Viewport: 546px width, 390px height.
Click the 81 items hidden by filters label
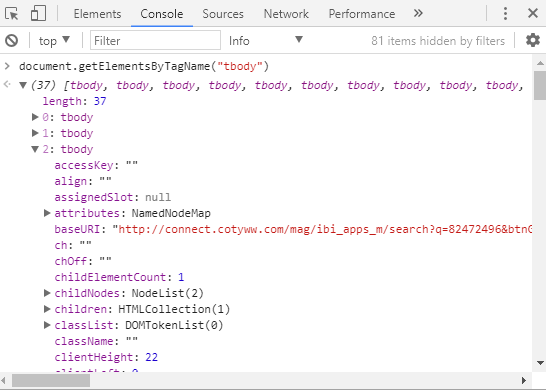(x=438, y=41)
